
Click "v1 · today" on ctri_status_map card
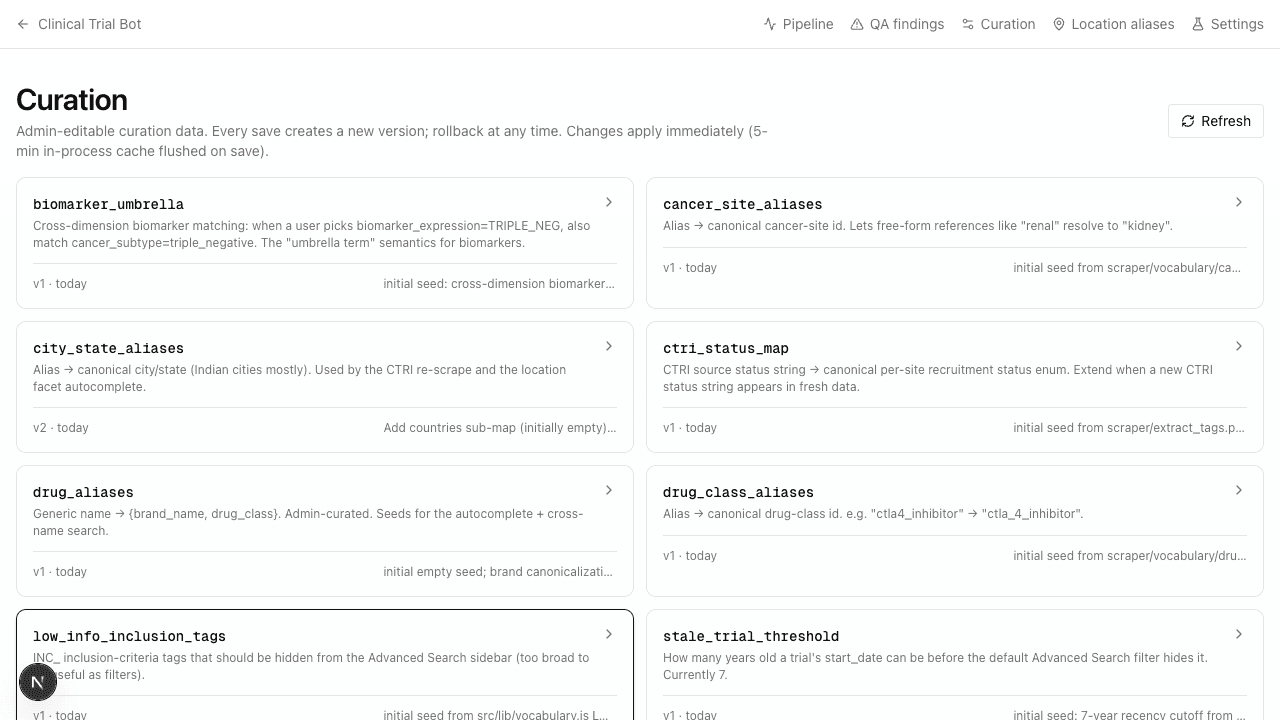coord(690,428)
